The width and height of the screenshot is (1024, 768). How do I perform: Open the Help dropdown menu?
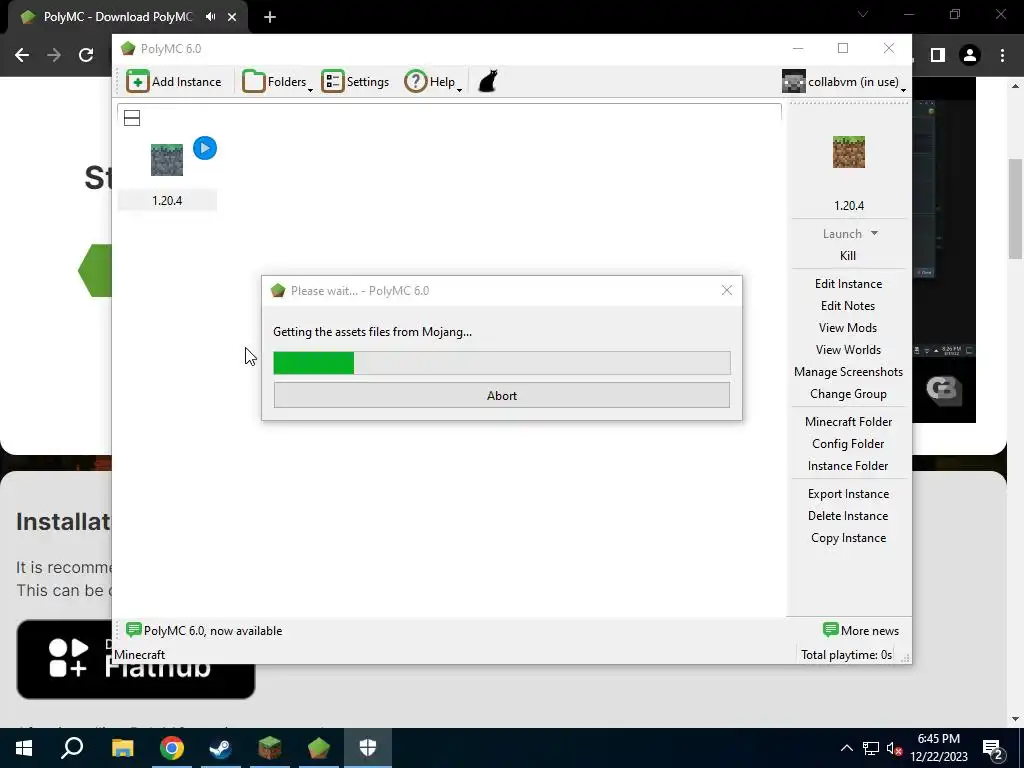(x=433, y=82)
